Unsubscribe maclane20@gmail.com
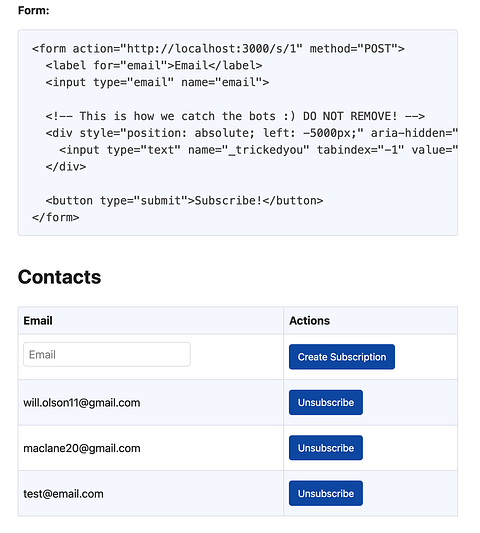 pyautogui.click(x=326, y=448)
